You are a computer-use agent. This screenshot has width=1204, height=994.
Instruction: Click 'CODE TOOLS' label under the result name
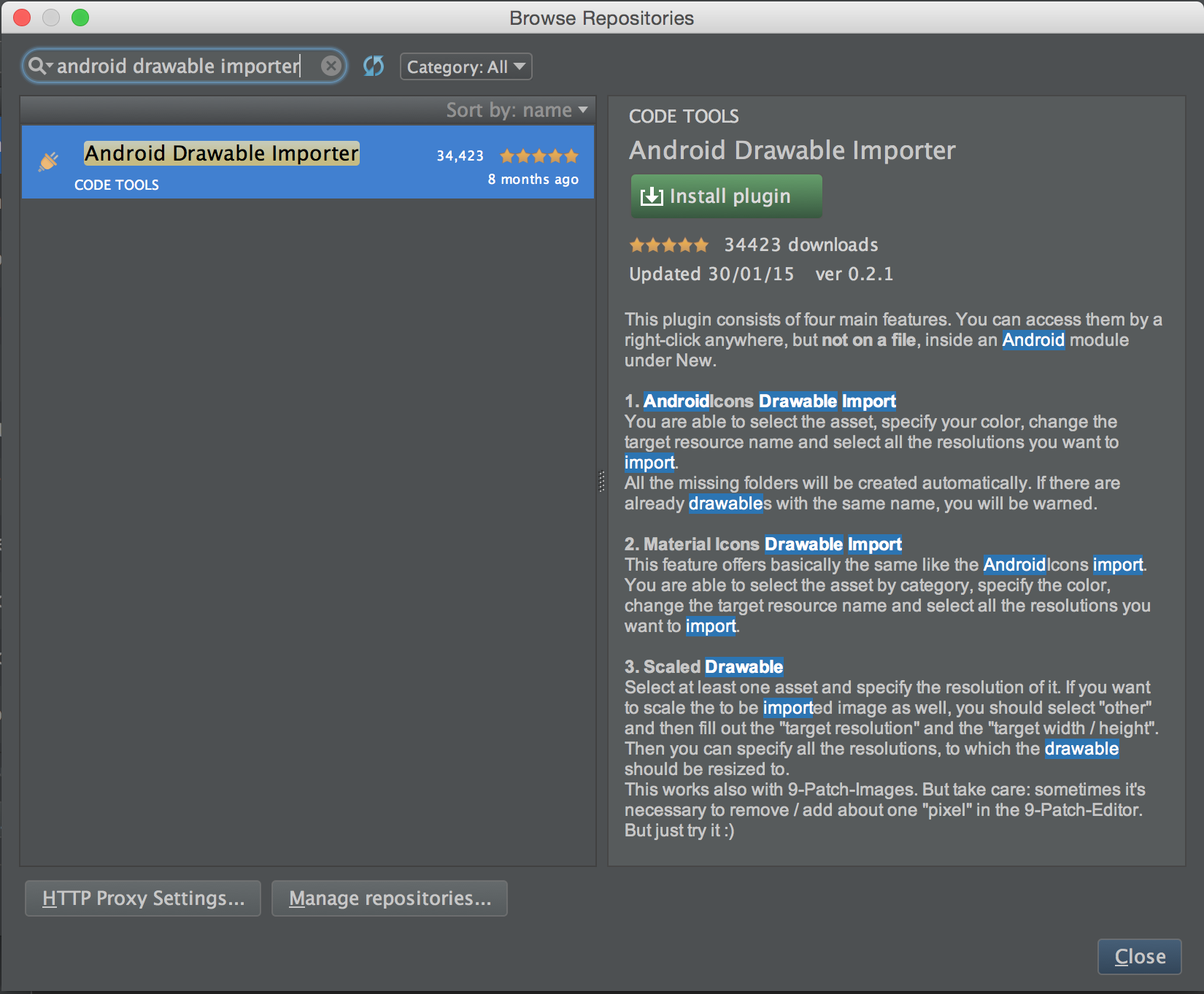[x=117, y=185]
